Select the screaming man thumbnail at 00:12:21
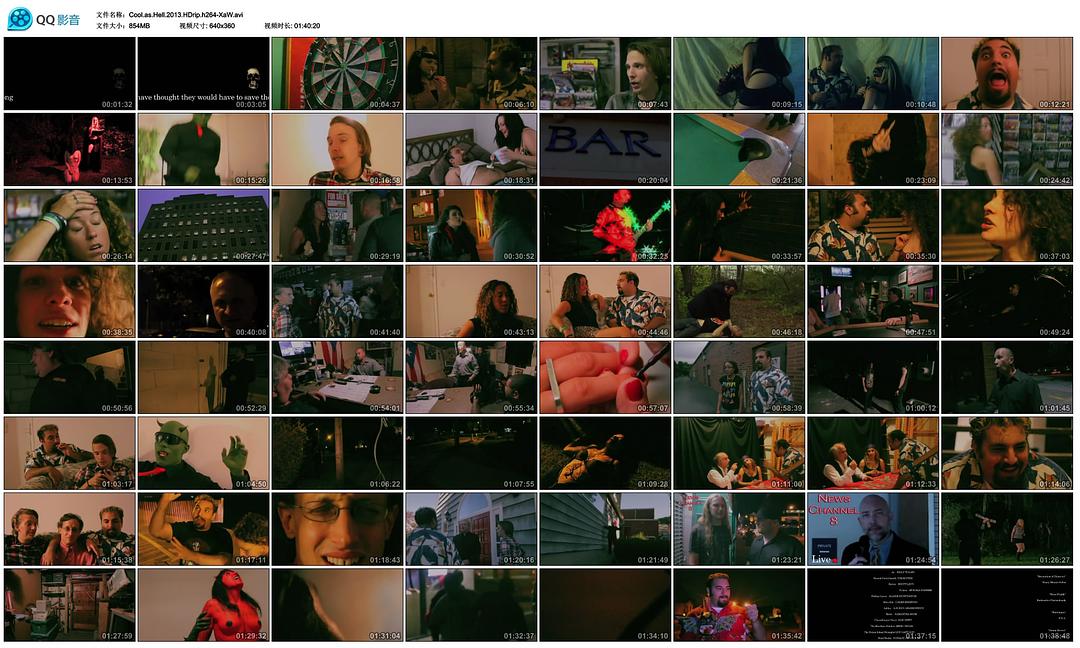The height and width of the screenshot is (648, 1080). [1006, 73]
